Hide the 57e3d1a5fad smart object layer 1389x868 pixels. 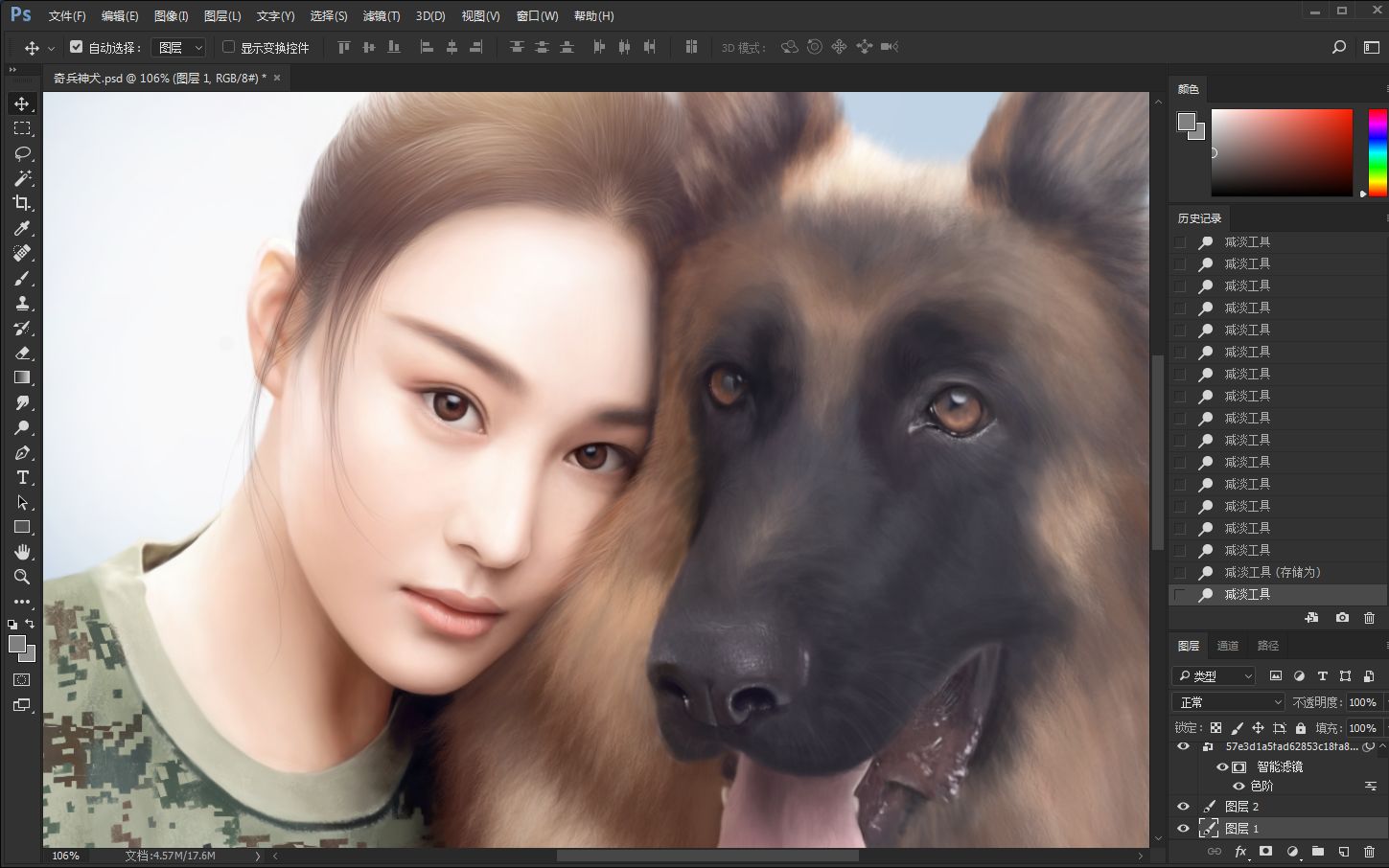pyautogui.click(x=1183, y=746)
